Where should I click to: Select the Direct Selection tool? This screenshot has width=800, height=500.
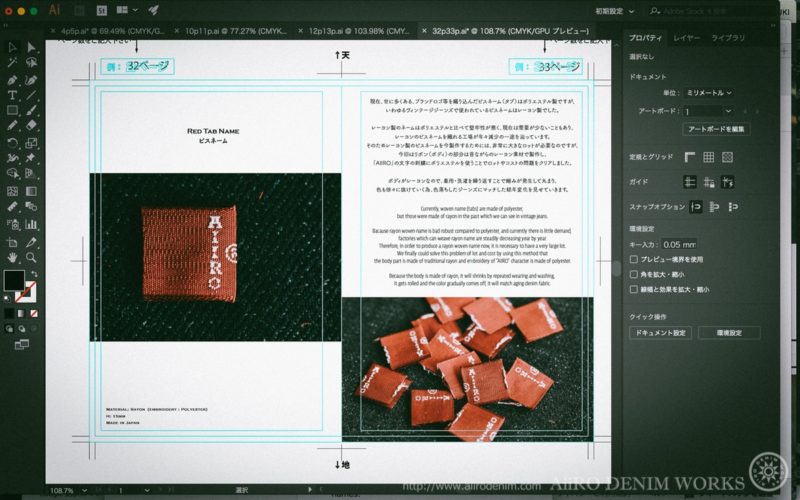coord(31,47)
